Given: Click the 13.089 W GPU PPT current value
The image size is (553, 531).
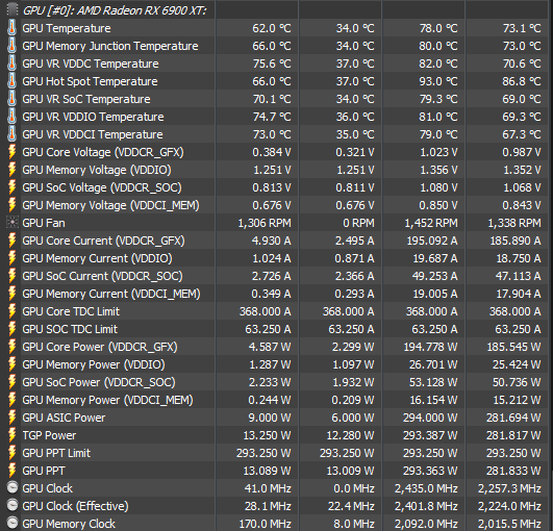Looking at the screenshot, I should [267, 471].
